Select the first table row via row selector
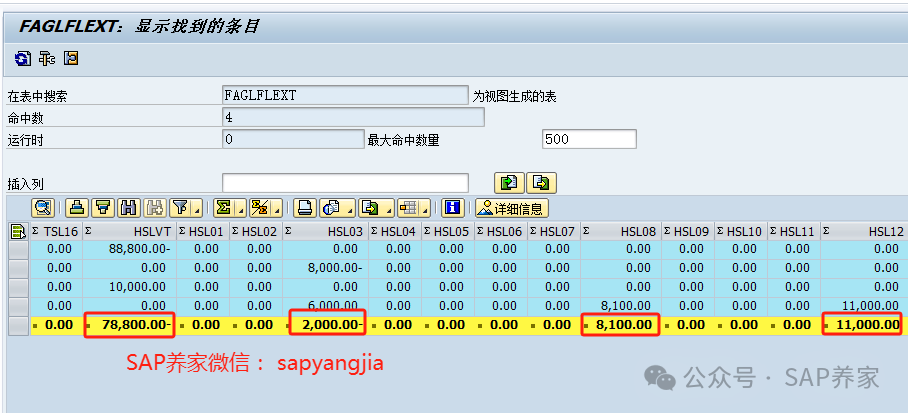Image resolution: width=908 pixels, height=413 pixels. click(19, 249)
